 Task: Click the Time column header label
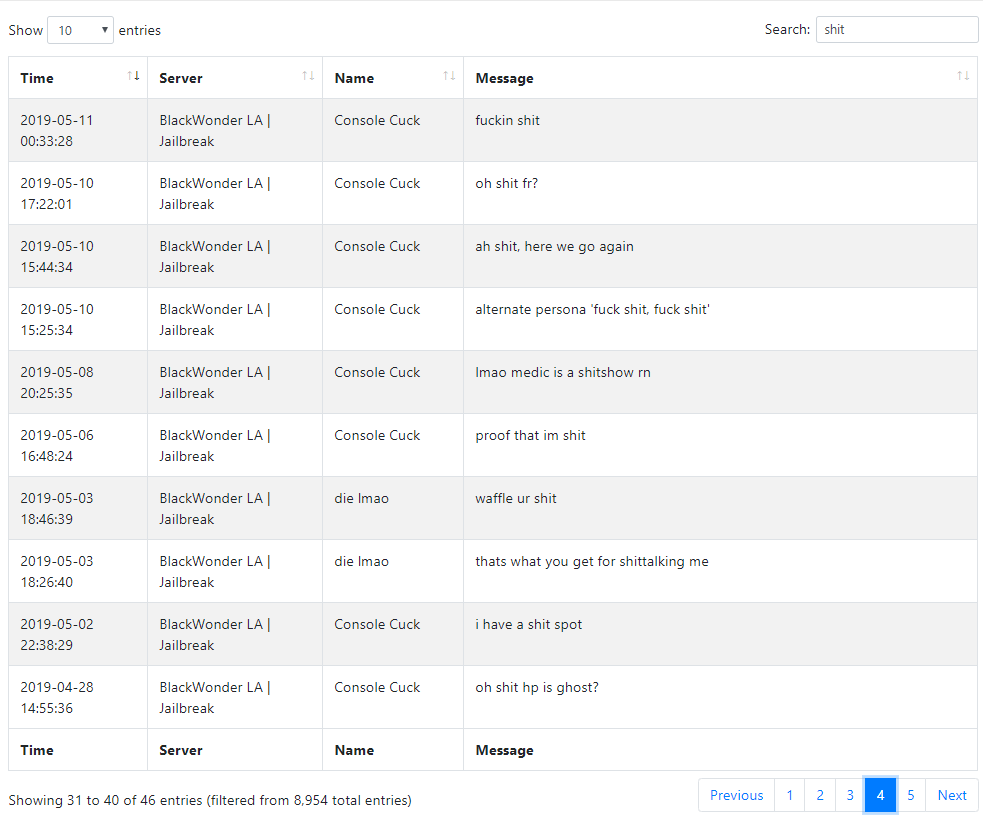[37, 78]
